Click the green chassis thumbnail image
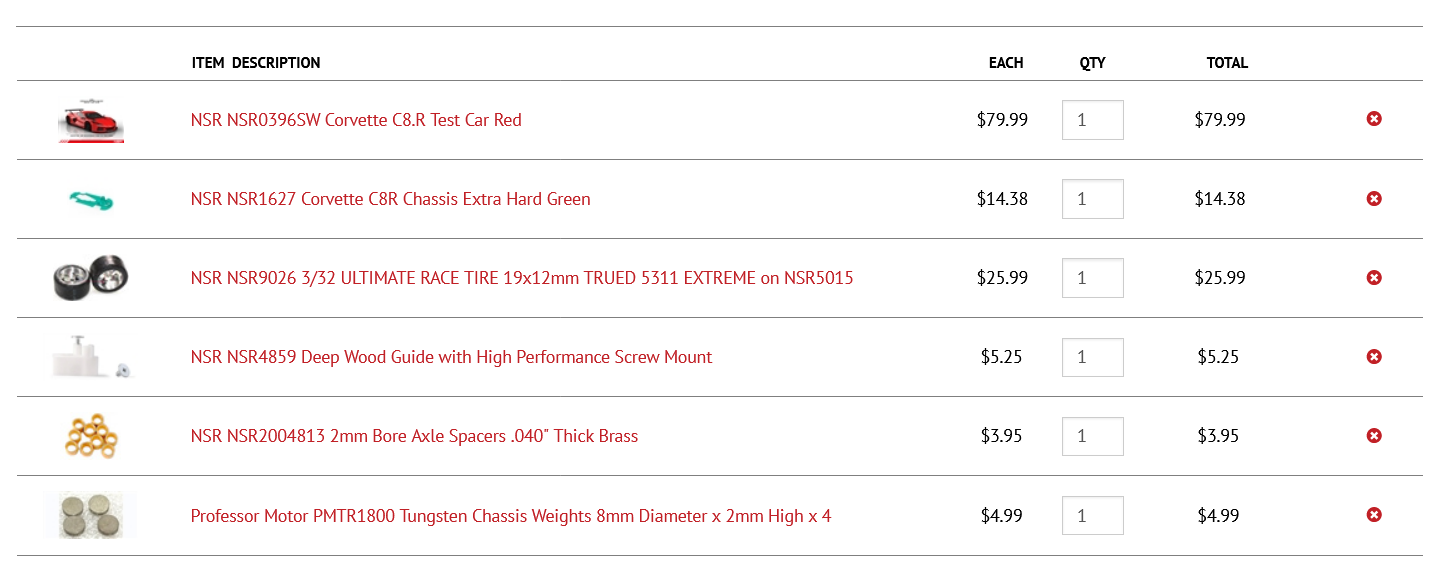Screen dimensions: 1448x573 pos(91,200)
